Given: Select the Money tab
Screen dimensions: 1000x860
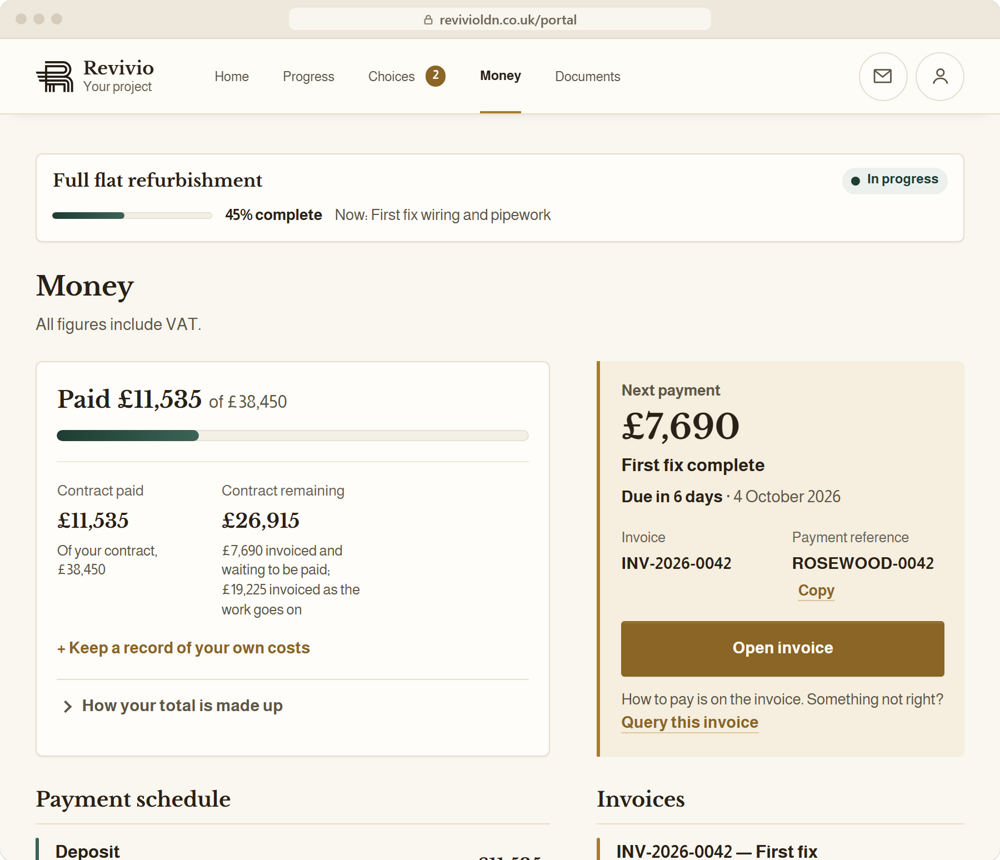Looking at the screenshot, I should pyautogui.click(x=501, y=76).
